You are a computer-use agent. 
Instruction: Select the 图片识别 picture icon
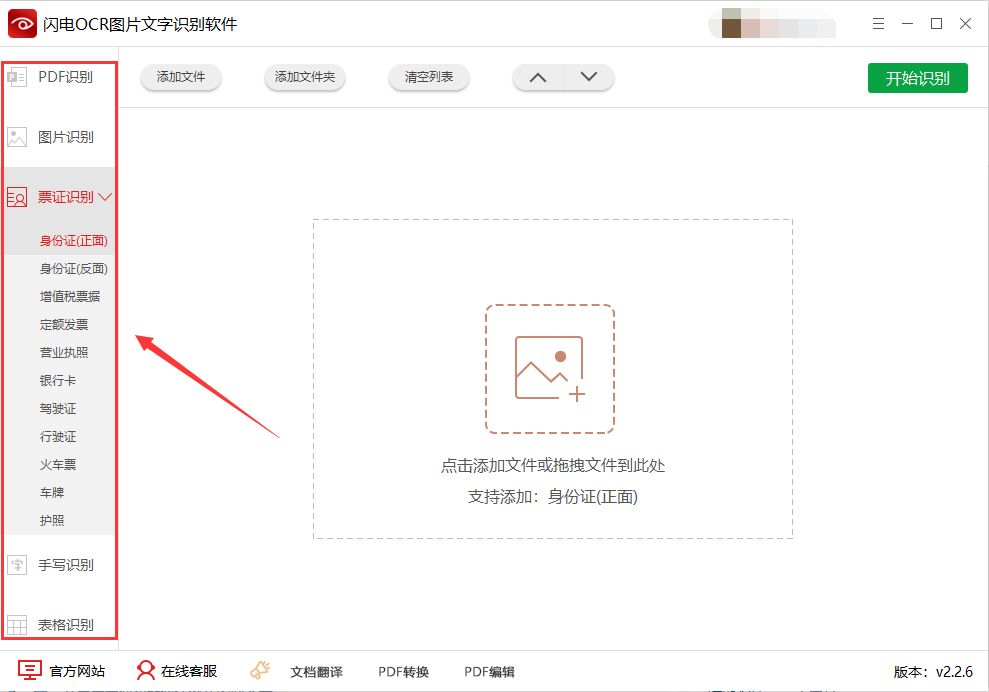pyautogui.click(x=17, y=137)
